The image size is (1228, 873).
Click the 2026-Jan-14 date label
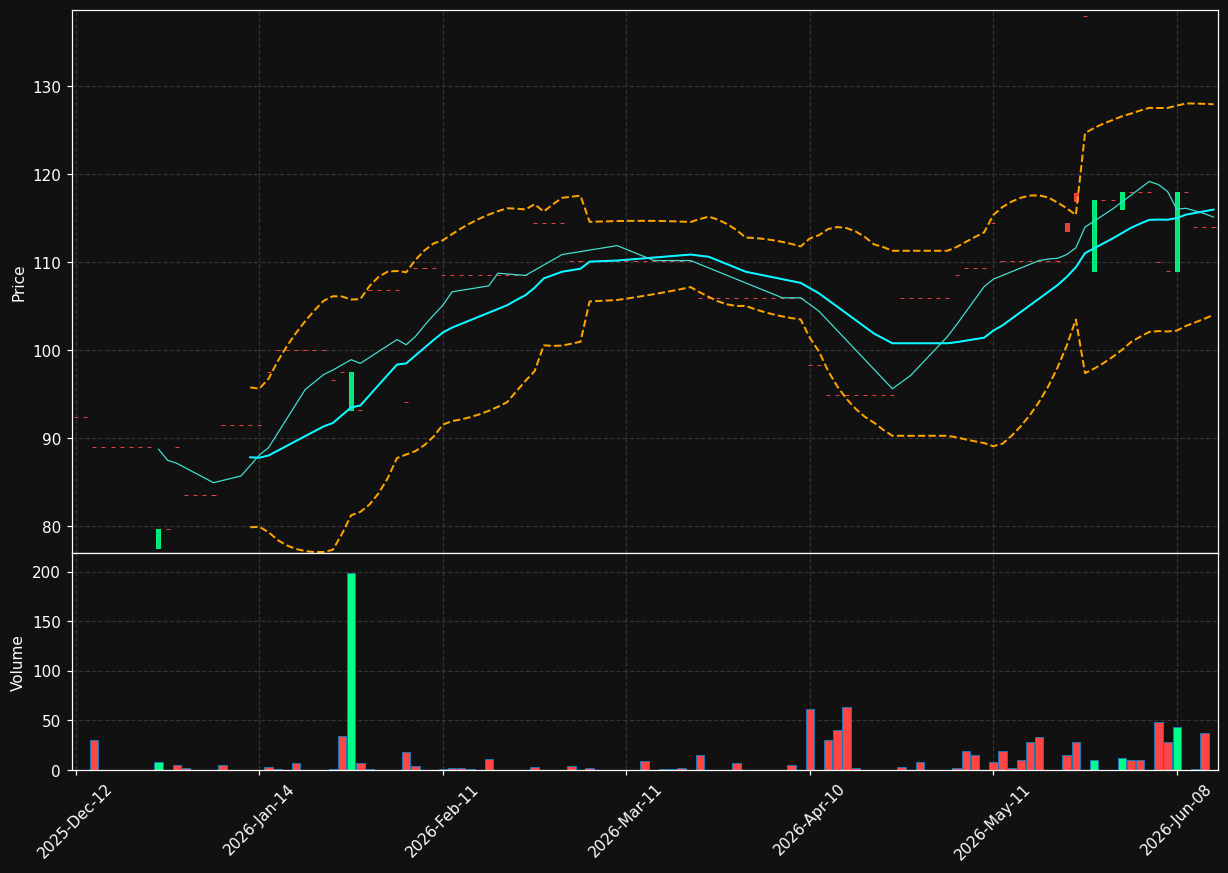[259, 821]
